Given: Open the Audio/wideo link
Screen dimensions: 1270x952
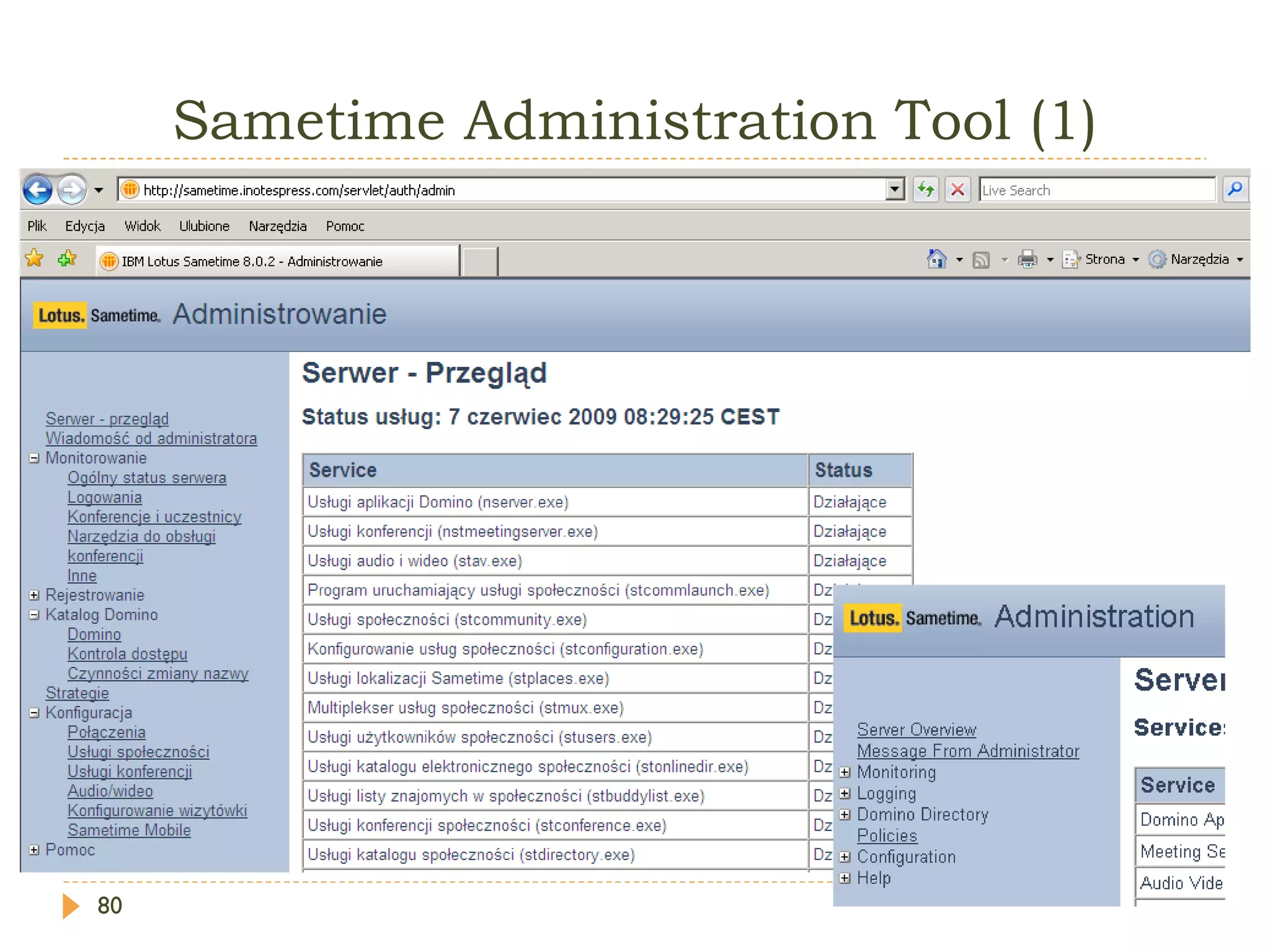Looking at the screenshot, I should pyautogui.click(x=110, y=791).
